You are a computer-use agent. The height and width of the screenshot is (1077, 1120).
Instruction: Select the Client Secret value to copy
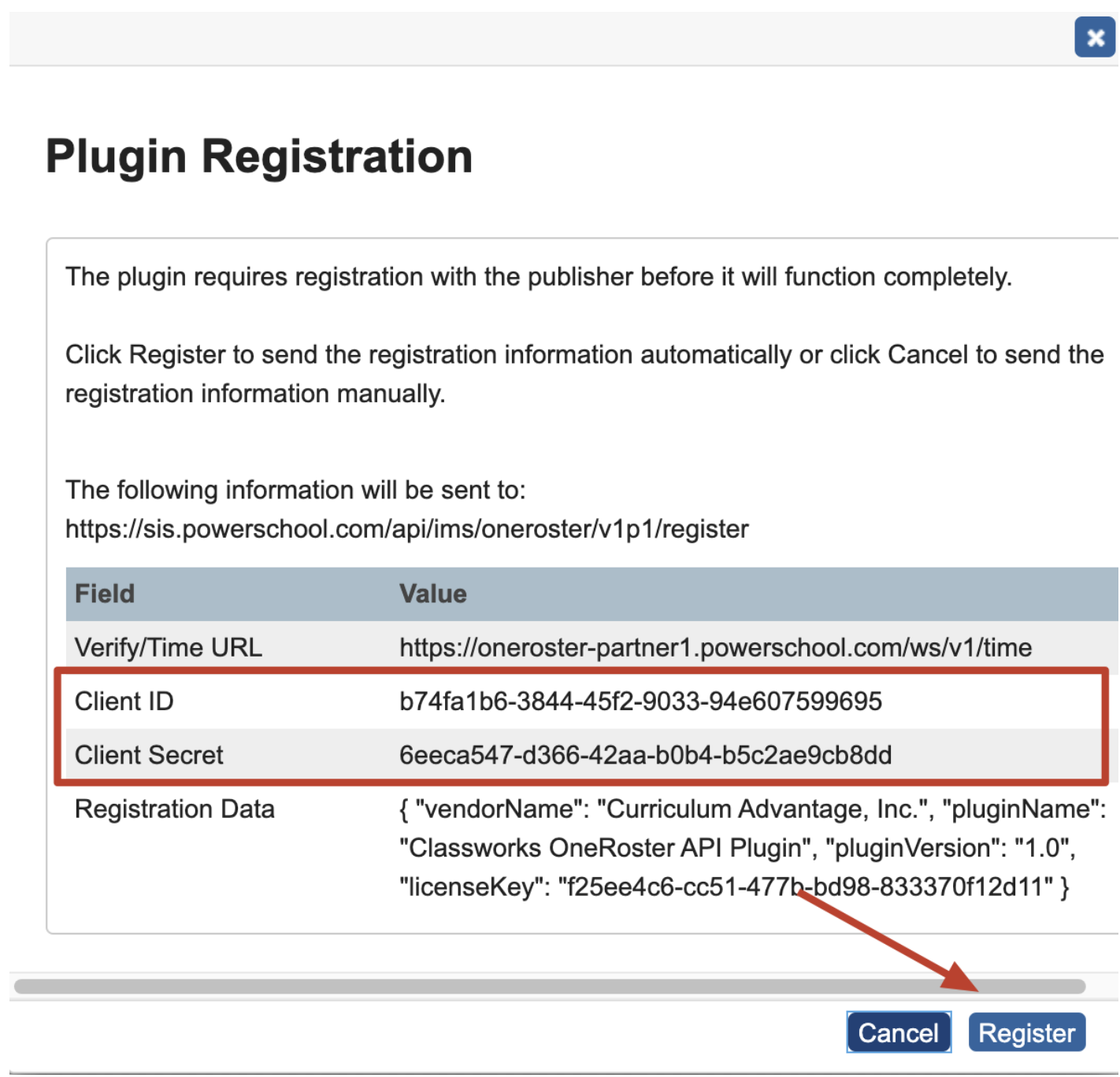pyautogui.click(x=646, y=755)
